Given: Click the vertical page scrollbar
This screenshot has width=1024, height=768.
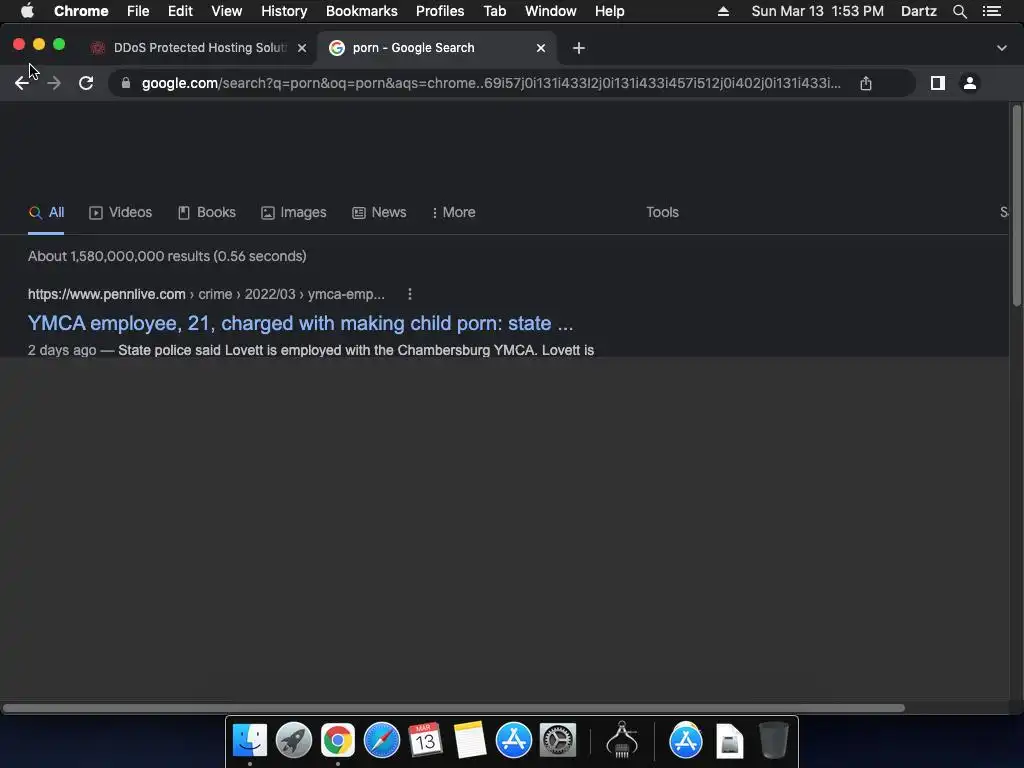Looking at the screenshot, I should (x=1016, y=205).
